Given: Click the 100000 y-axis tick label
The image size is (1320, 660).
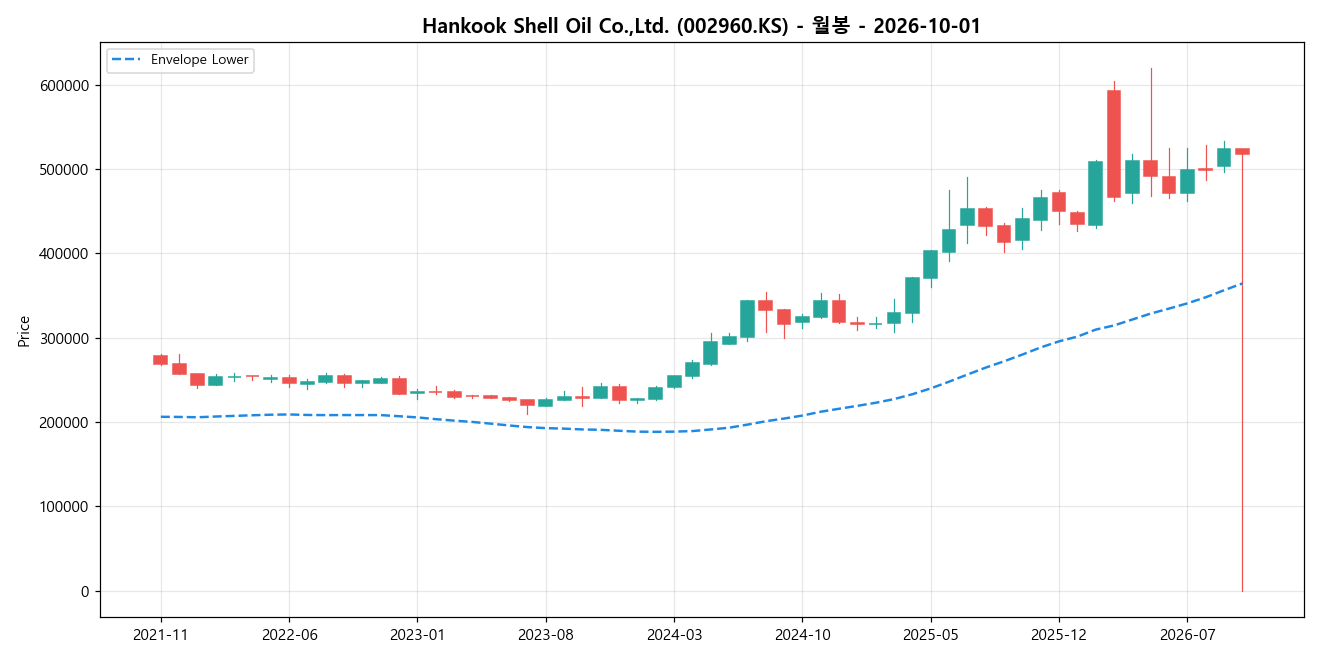Looking at the screenshot, I should point(66,507).
